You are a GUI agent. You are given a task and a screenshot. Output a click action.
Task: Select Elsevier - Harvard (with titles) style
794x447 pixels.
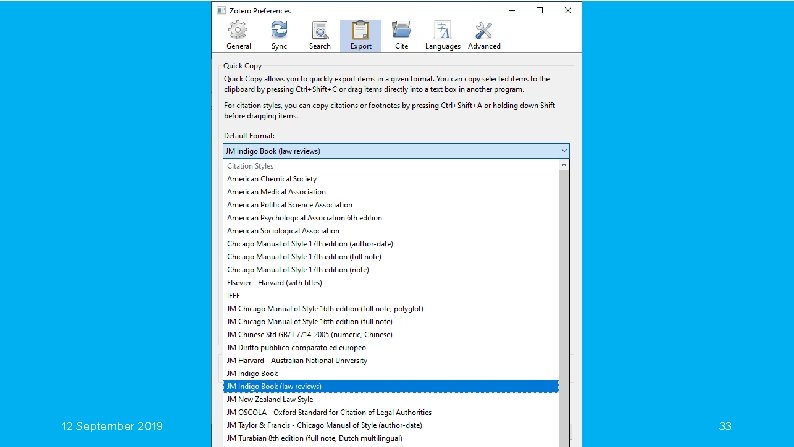[390, 282]
